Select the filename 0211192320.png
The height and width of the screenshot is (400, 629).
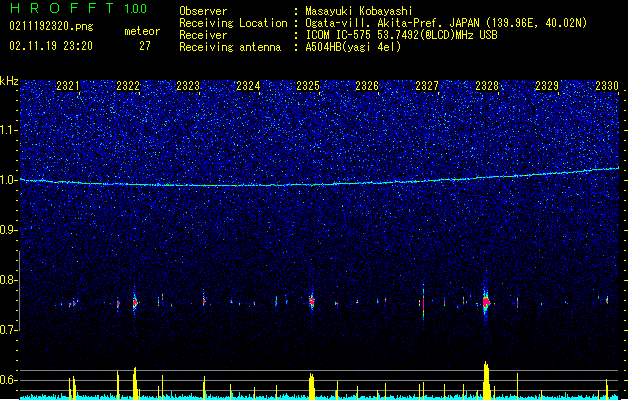51,26
